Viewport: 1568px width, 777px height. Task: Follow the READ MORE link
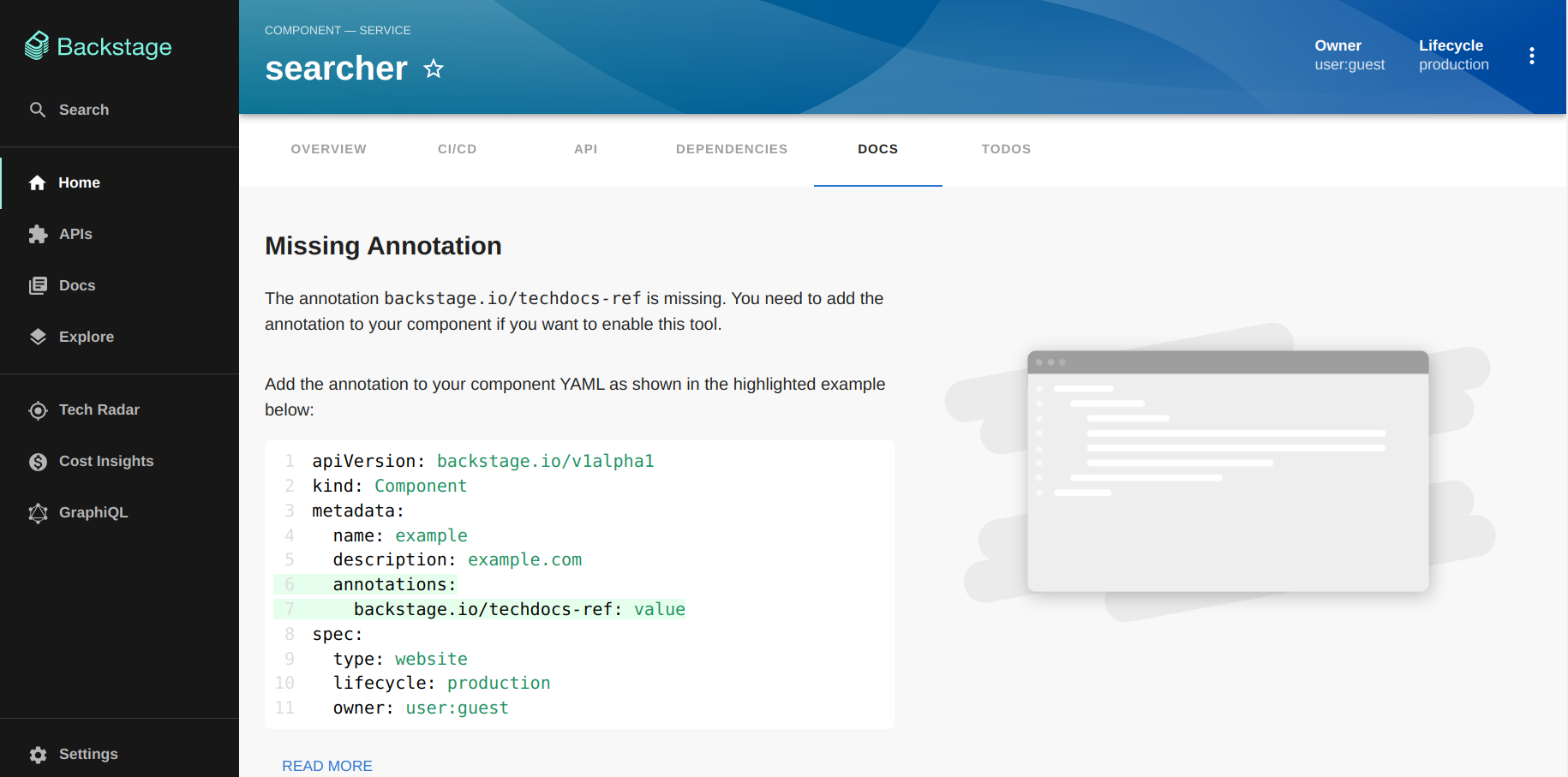[x=327, y=766]
